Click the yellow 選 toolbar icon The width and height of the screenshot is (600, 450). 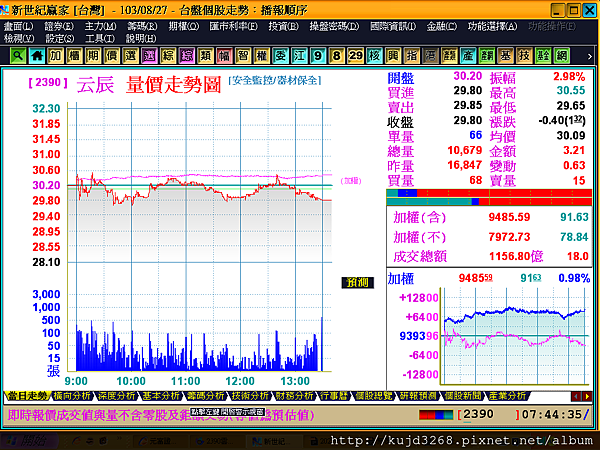130,56
